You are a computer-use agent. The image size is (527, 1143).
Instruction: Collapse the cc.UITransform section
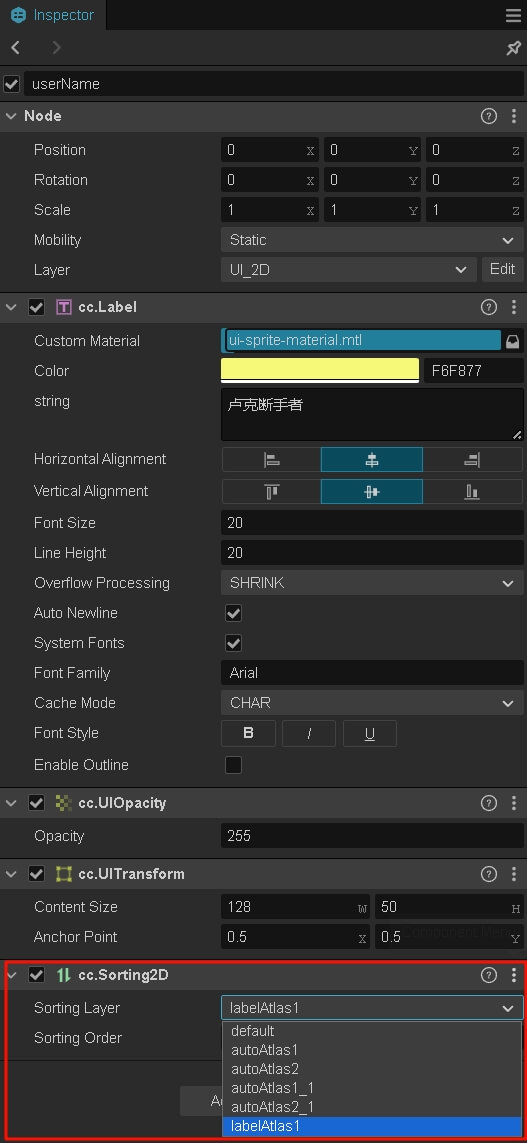coord(11,874)
